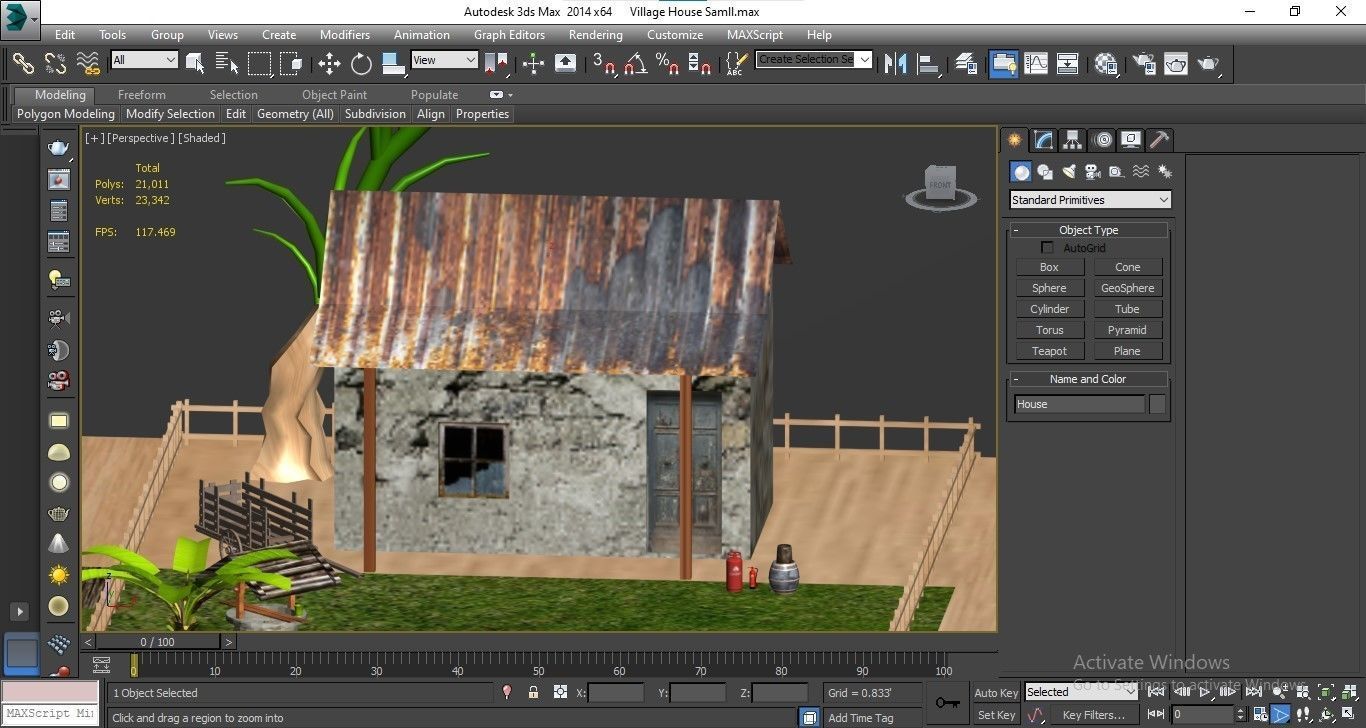
Task: Open the MAXScript menu
Action: 755,34
